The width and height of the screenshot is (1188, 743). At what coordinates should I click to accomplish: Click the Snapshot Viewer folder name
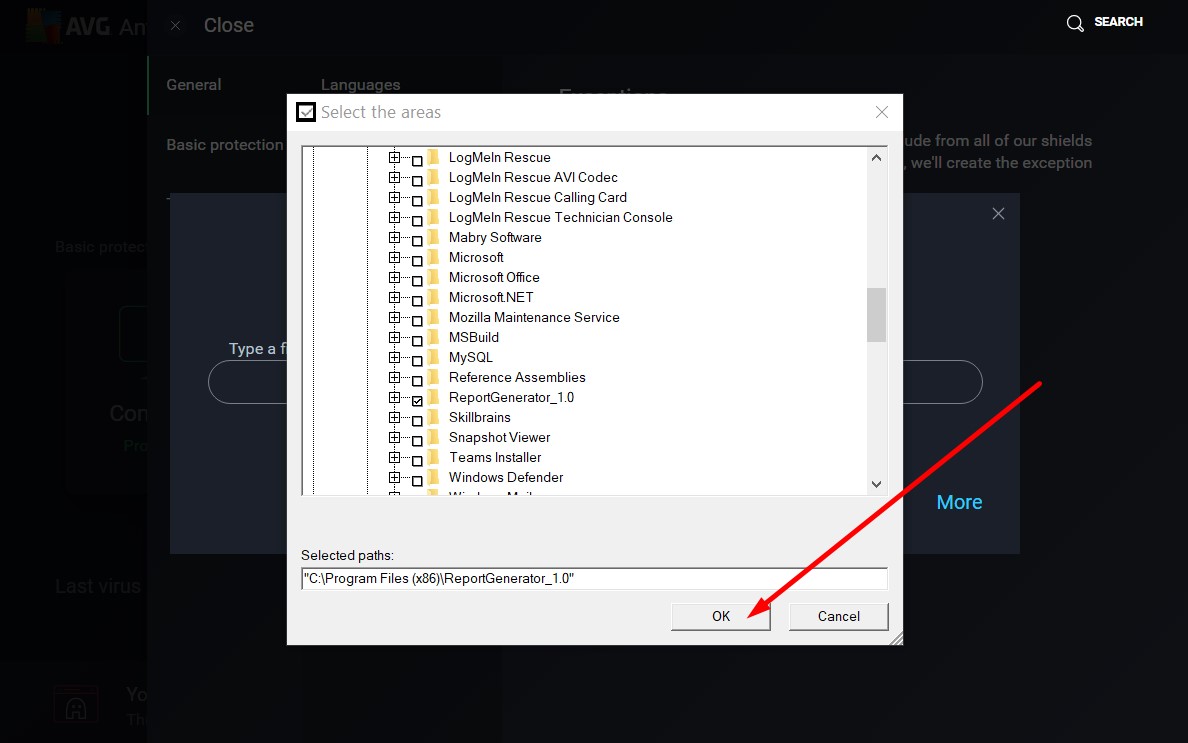tap(499, 438)
